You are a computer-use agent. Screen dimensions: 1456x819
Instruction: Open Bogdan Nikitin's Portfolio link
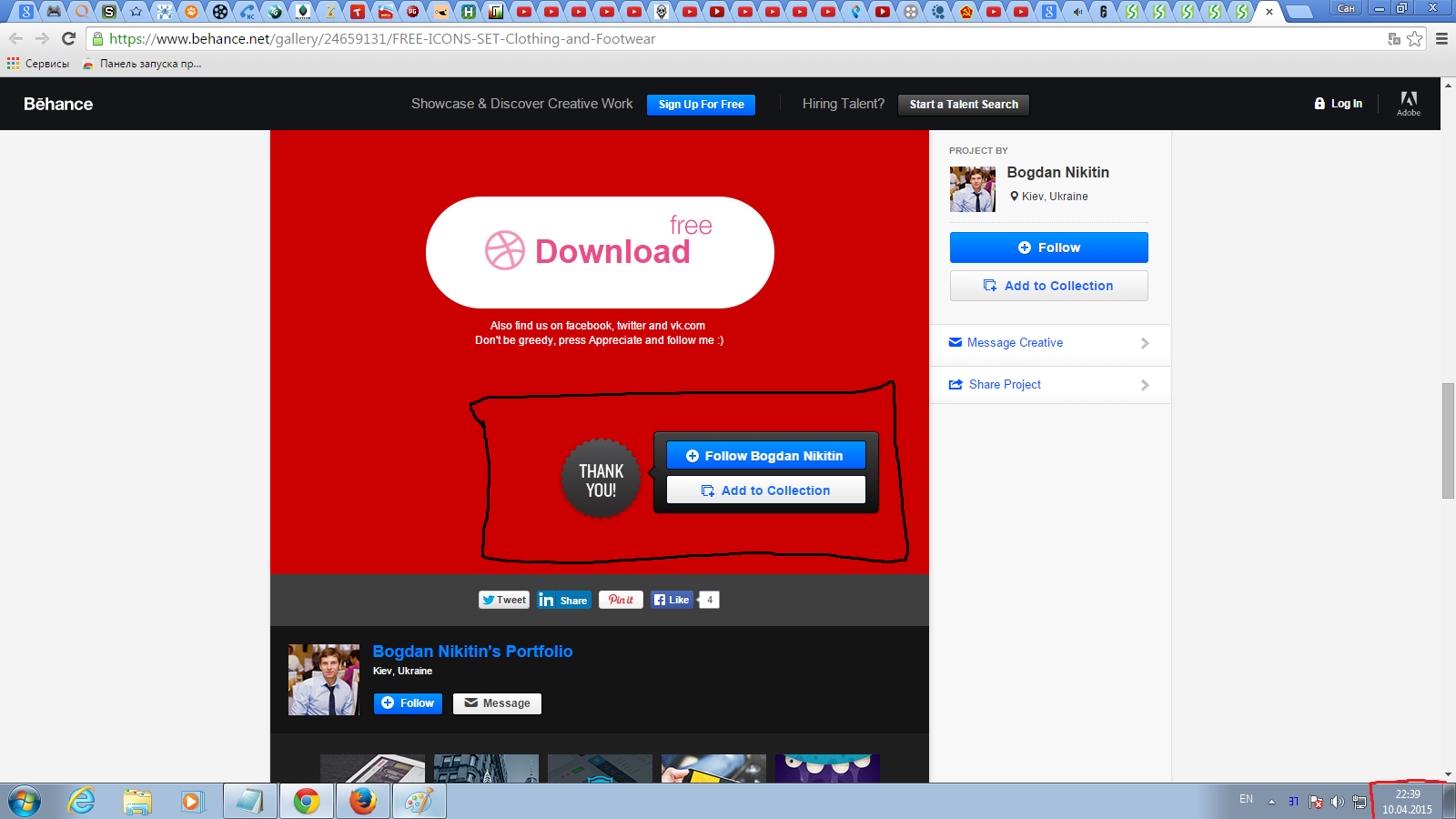click(x=472, y=652)
